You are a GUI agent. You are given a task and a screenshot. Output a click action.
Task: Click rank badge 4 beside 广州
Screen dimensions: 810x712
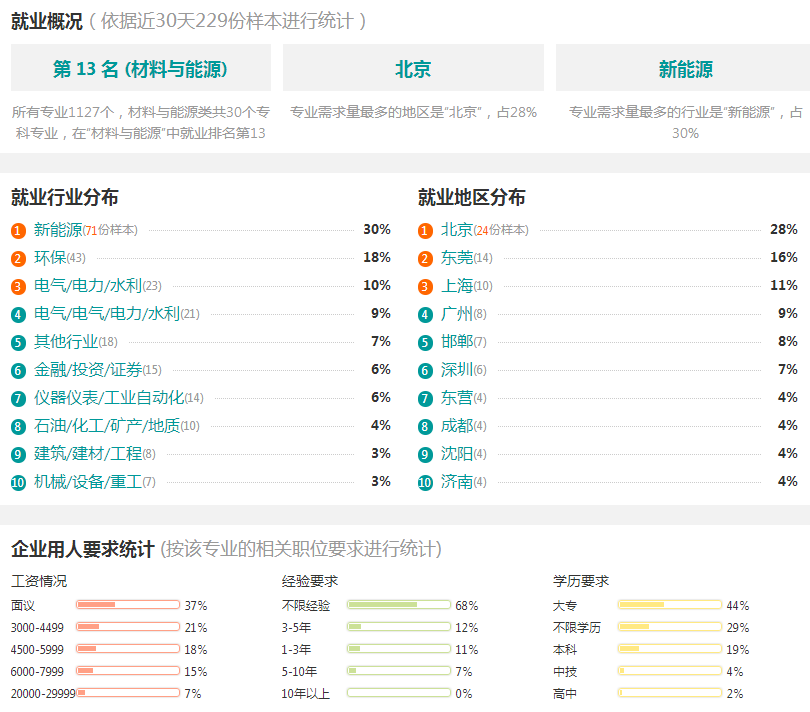pyautogui.click(x=425, y=314)
